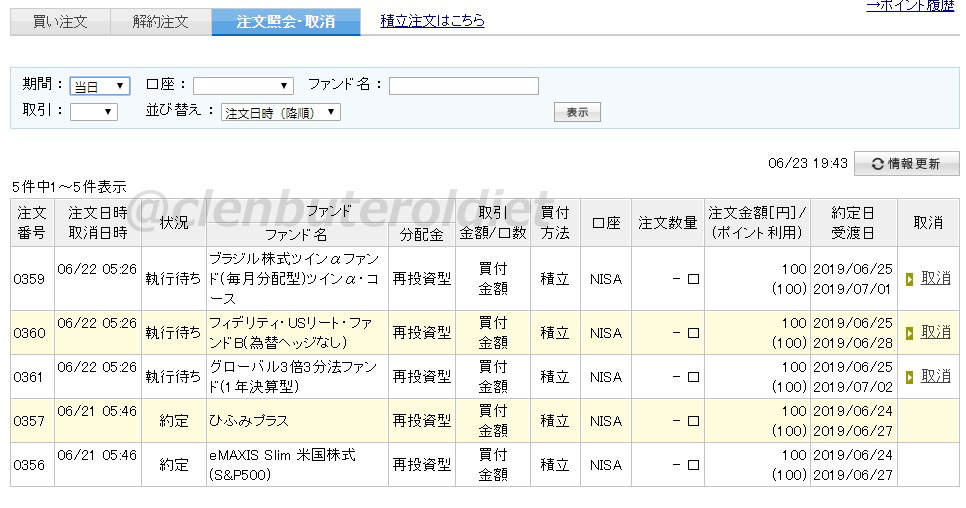Viewport: 966px width, 508px height.
Task: Click the 注文番号 column header
Action: point(31,223)
